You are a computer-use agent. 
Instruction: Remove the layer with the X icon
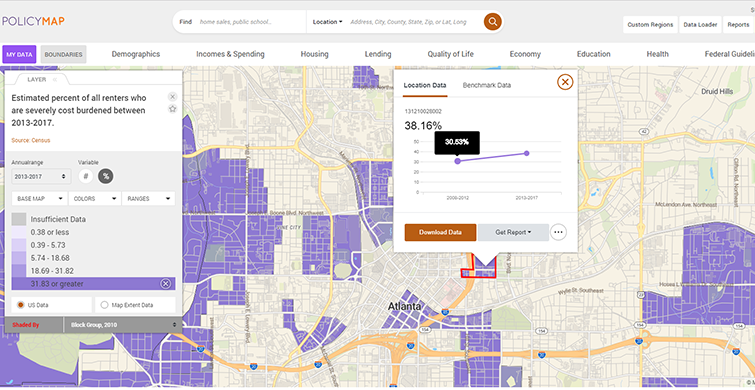173,97
